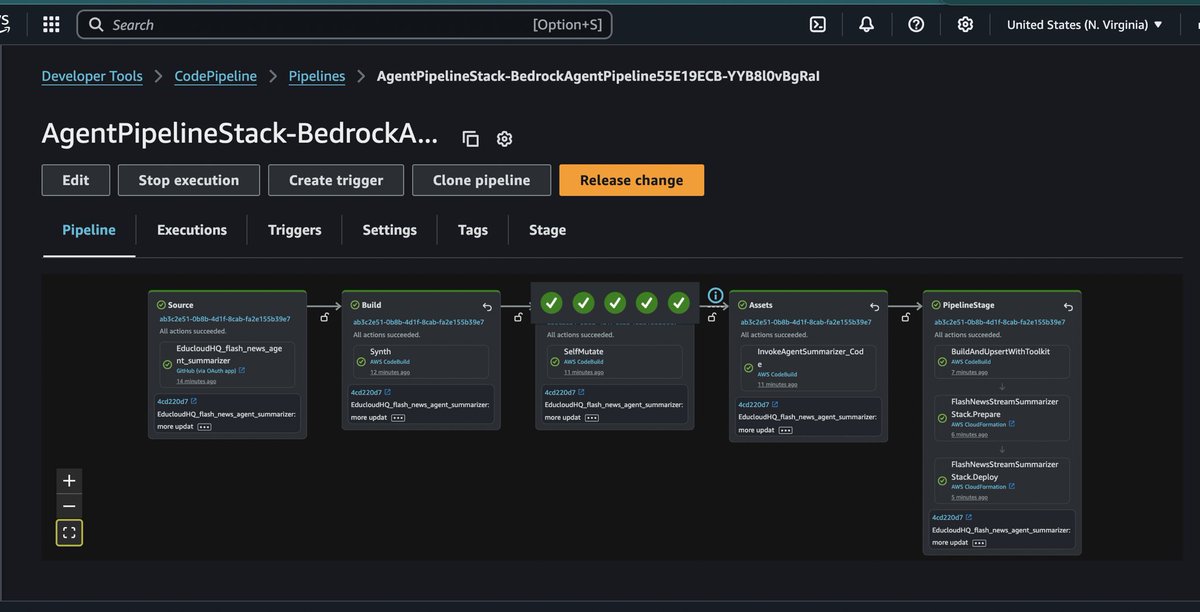
Task: Toggle the transition lock between Source and Build stages
Action: pyautogui.click(x=326, y=316)
